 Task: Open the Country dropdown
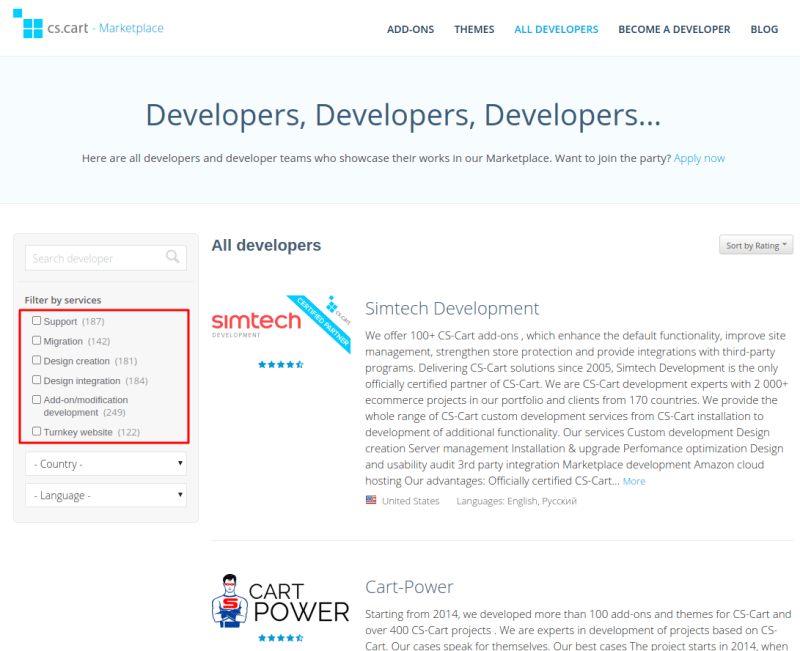(x=105, y=464)
